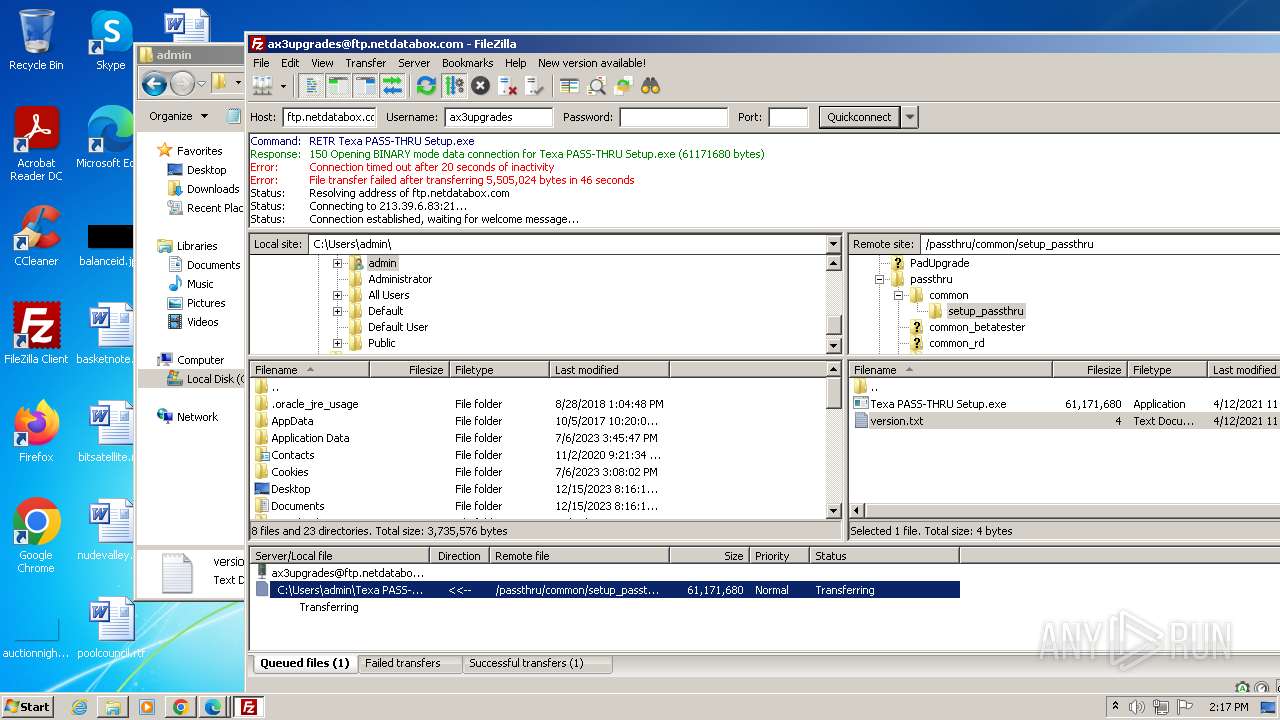1280x720 pixels.
Task: Sort remote files by Filesize column
Action: [x=1090, y=370]
